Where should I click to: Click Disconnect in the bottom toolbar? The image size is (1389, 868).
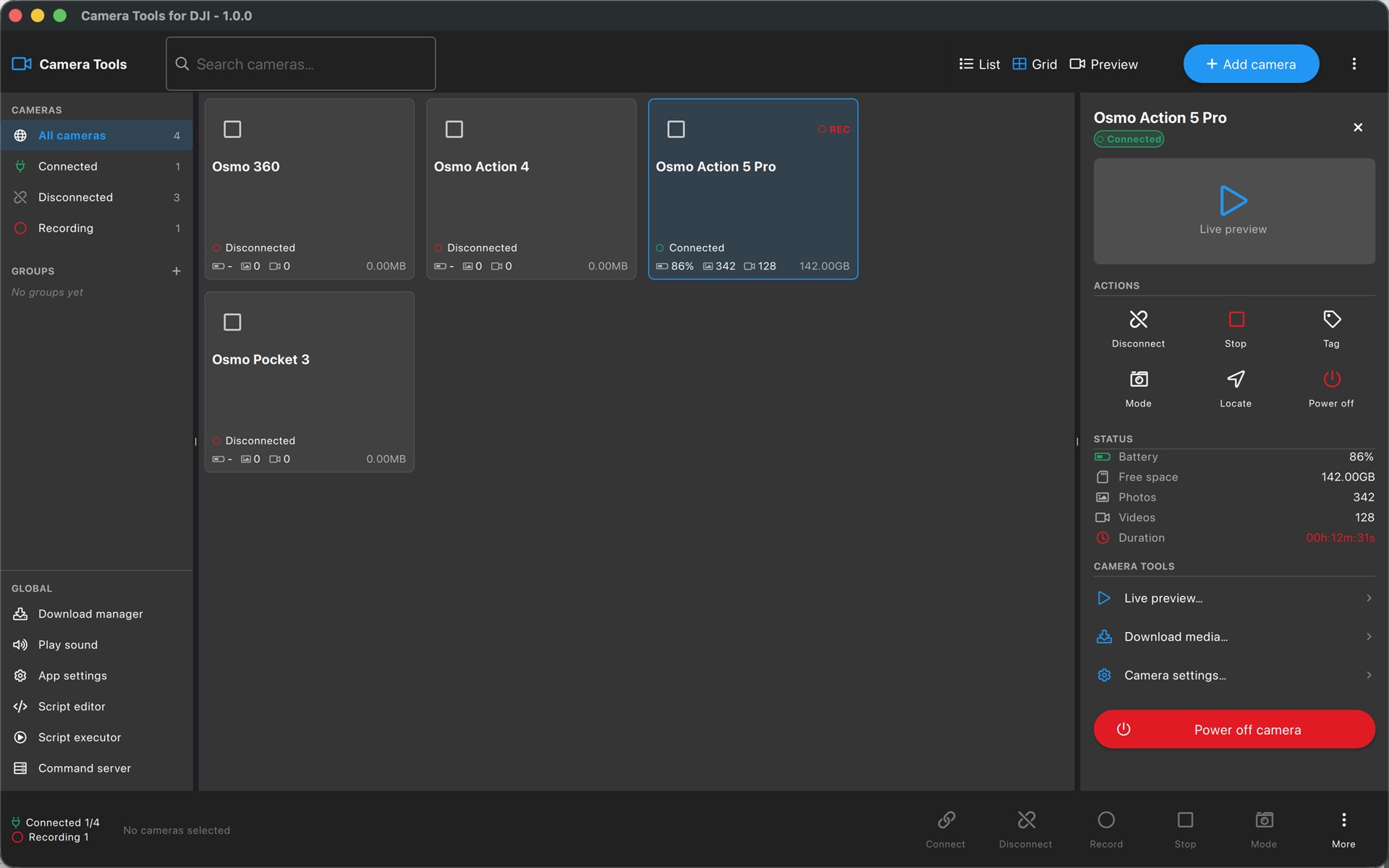point(1025,829)
